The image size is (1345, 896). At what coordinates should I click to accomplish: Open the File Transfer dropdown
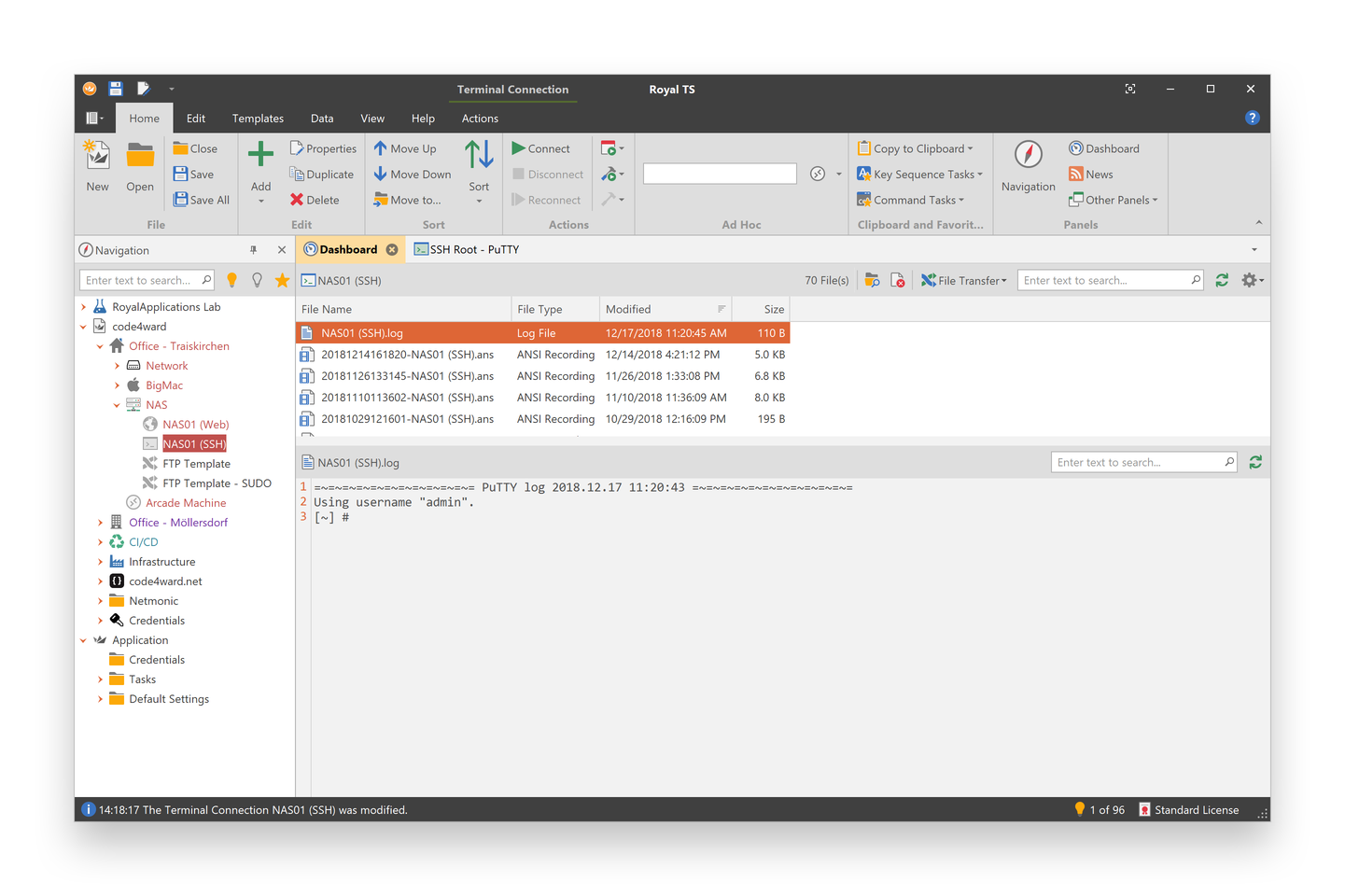click(963, 279)
